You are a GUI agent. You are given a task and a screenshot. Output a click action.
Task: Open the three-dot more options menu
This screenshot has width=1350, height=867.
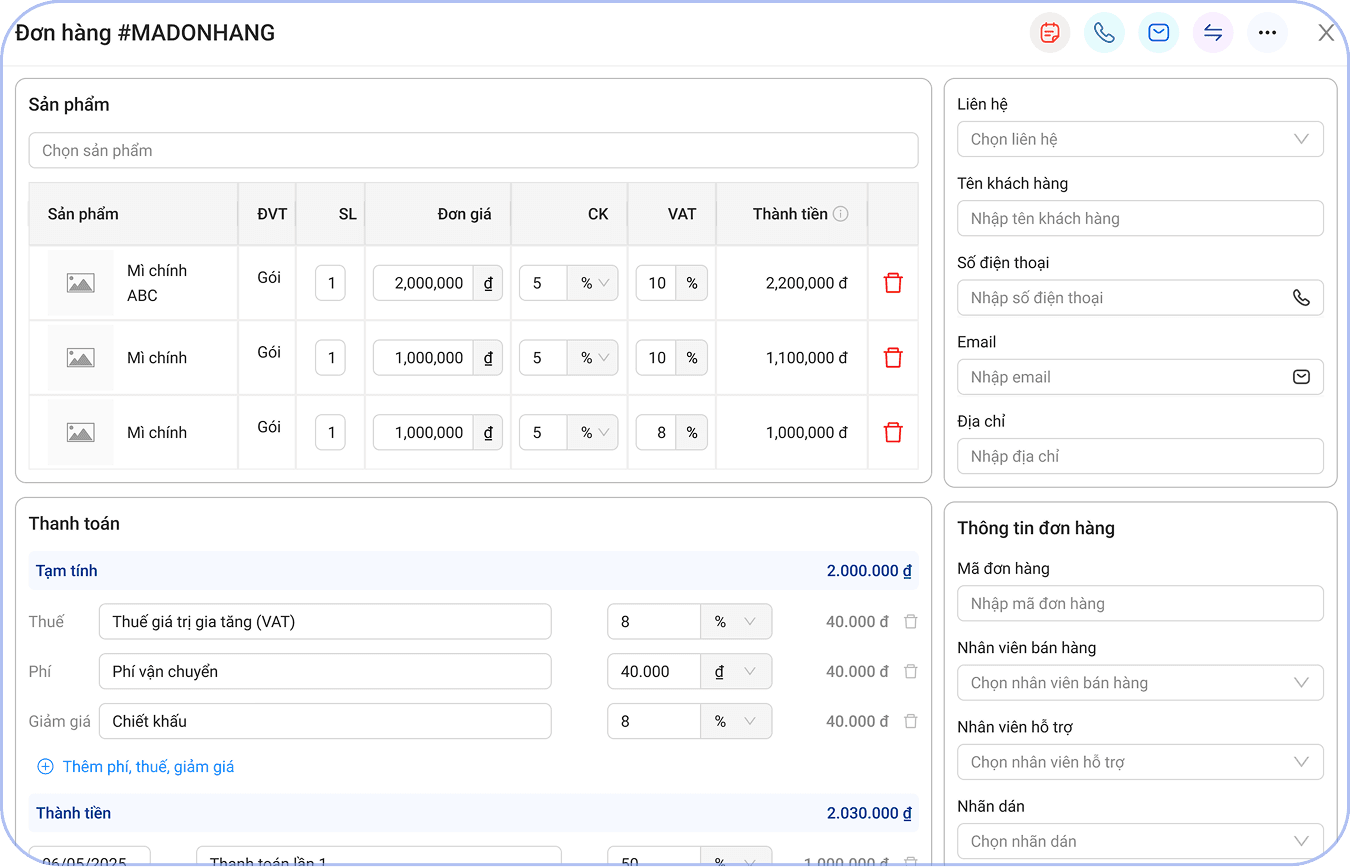1267,33
